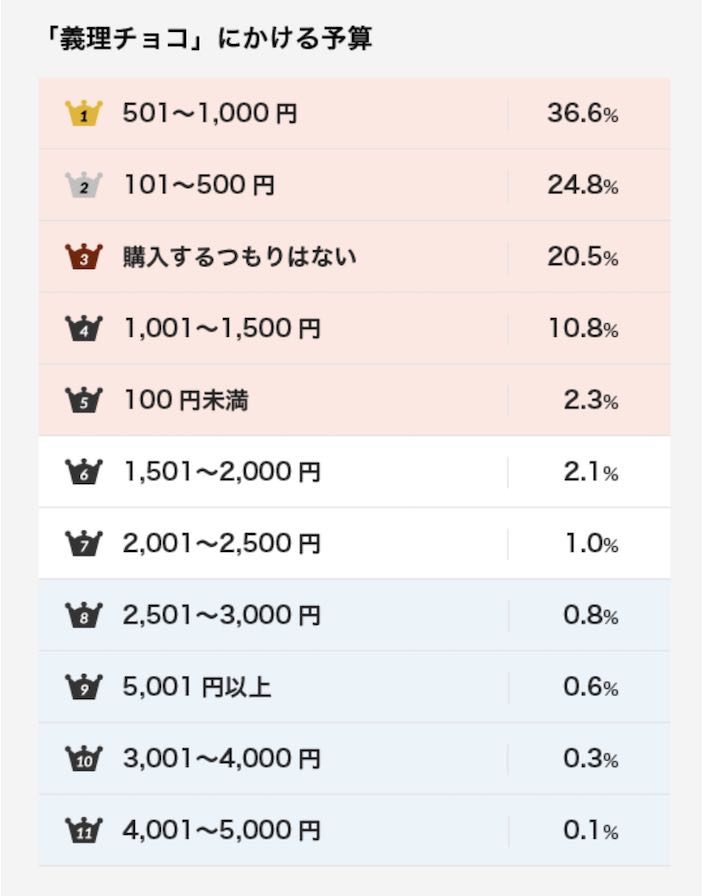Click the silver crown rank 2 icon

click(x=83, y=185)
